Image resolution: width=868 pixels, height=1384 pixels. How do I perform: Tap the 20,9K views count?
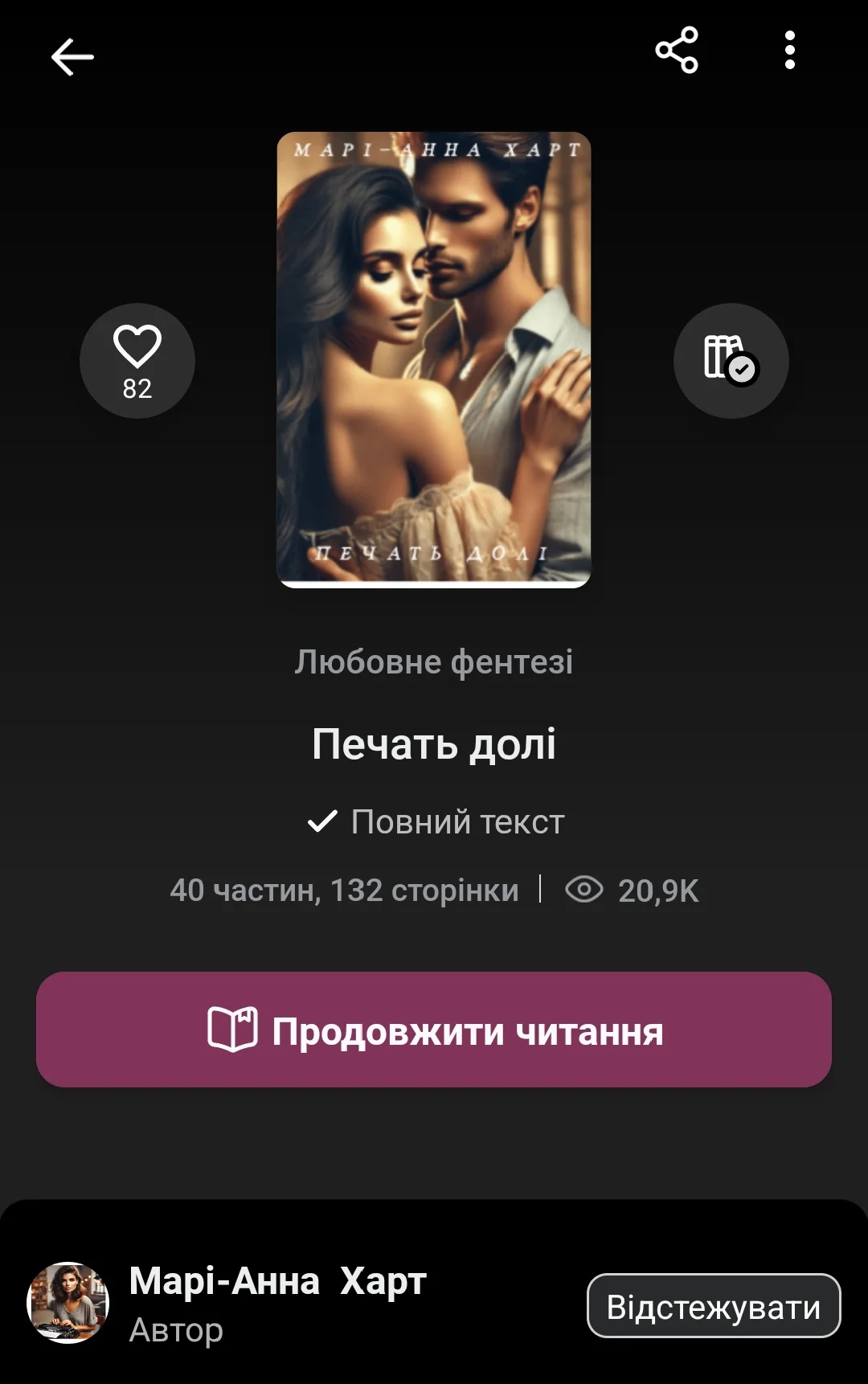point(658,891)
